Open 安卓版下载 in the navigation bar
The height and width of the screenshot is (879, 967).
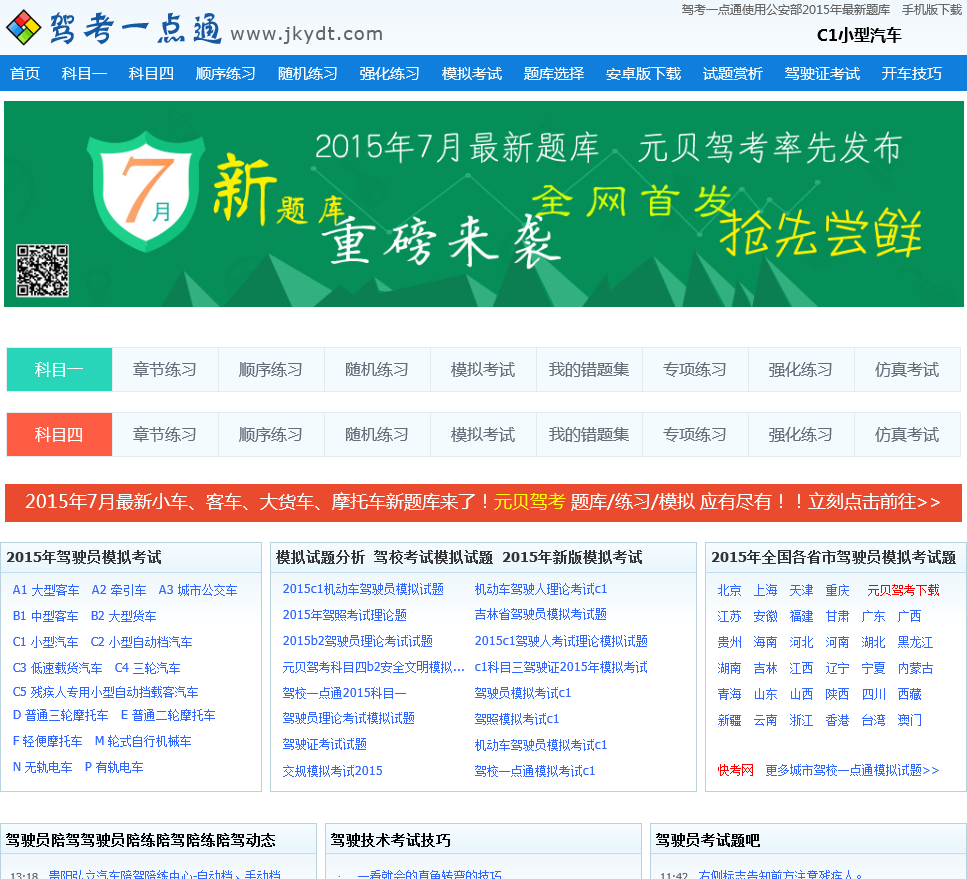pyautogui.click(x=643, y=73)
